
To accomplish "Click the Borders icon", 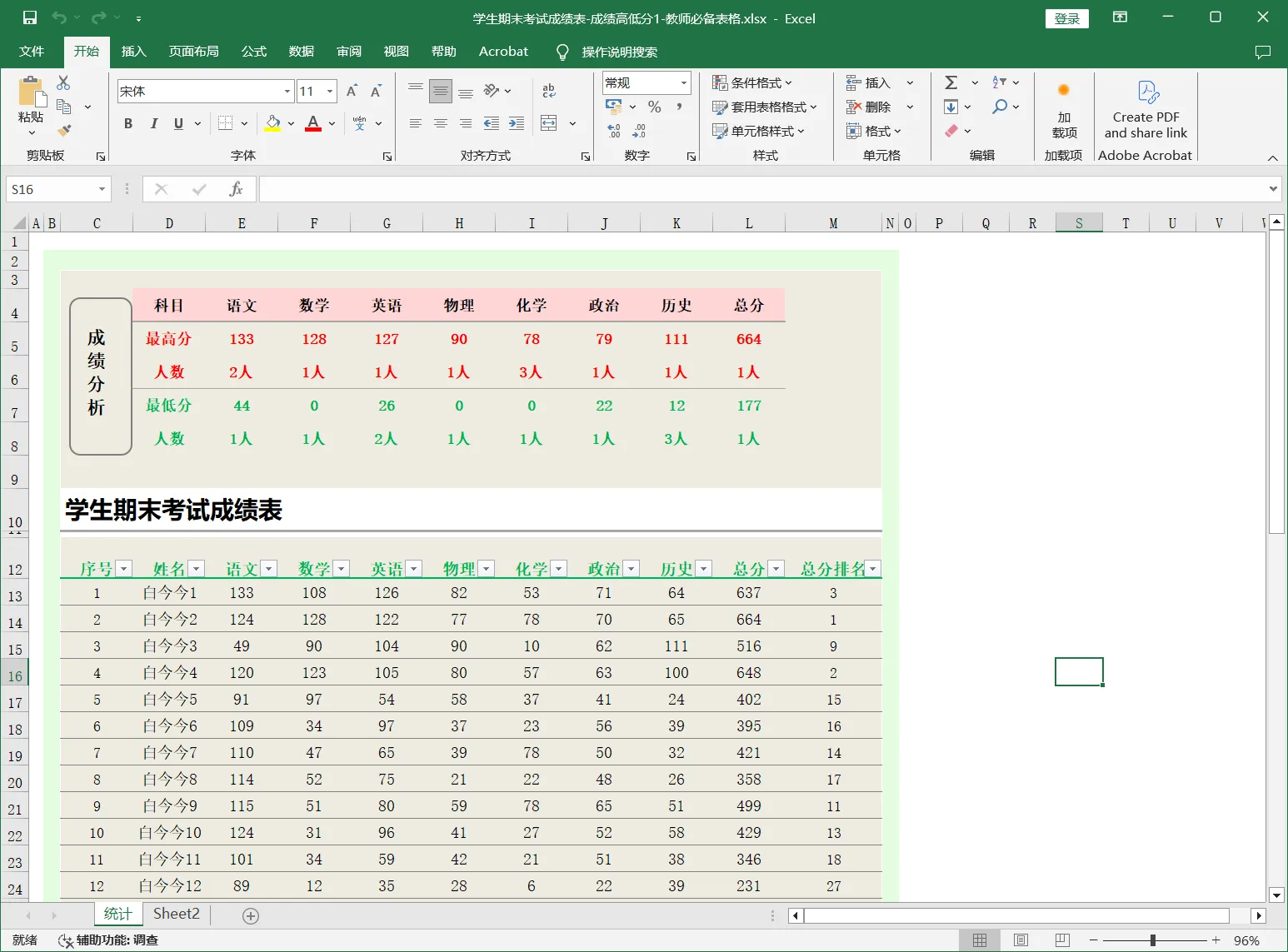I will pos(225,123).
